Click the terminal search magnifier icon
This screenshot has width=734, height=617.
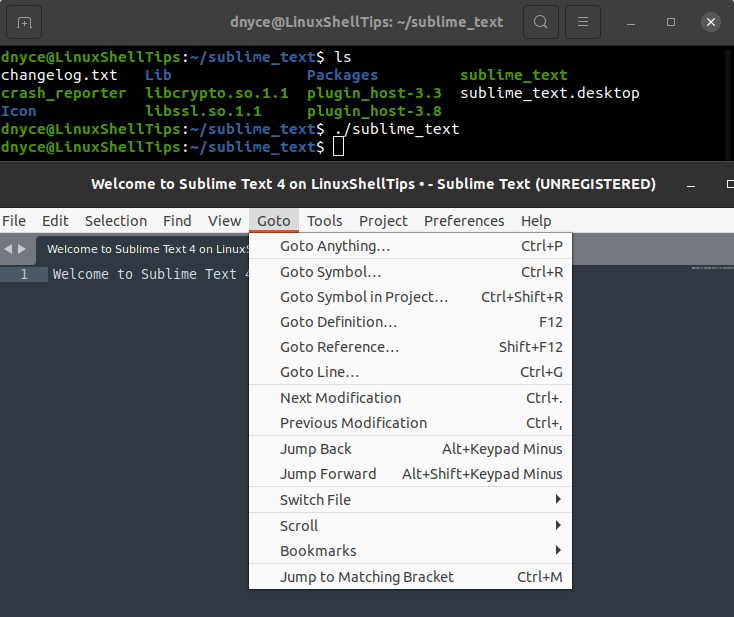point(541,22)
